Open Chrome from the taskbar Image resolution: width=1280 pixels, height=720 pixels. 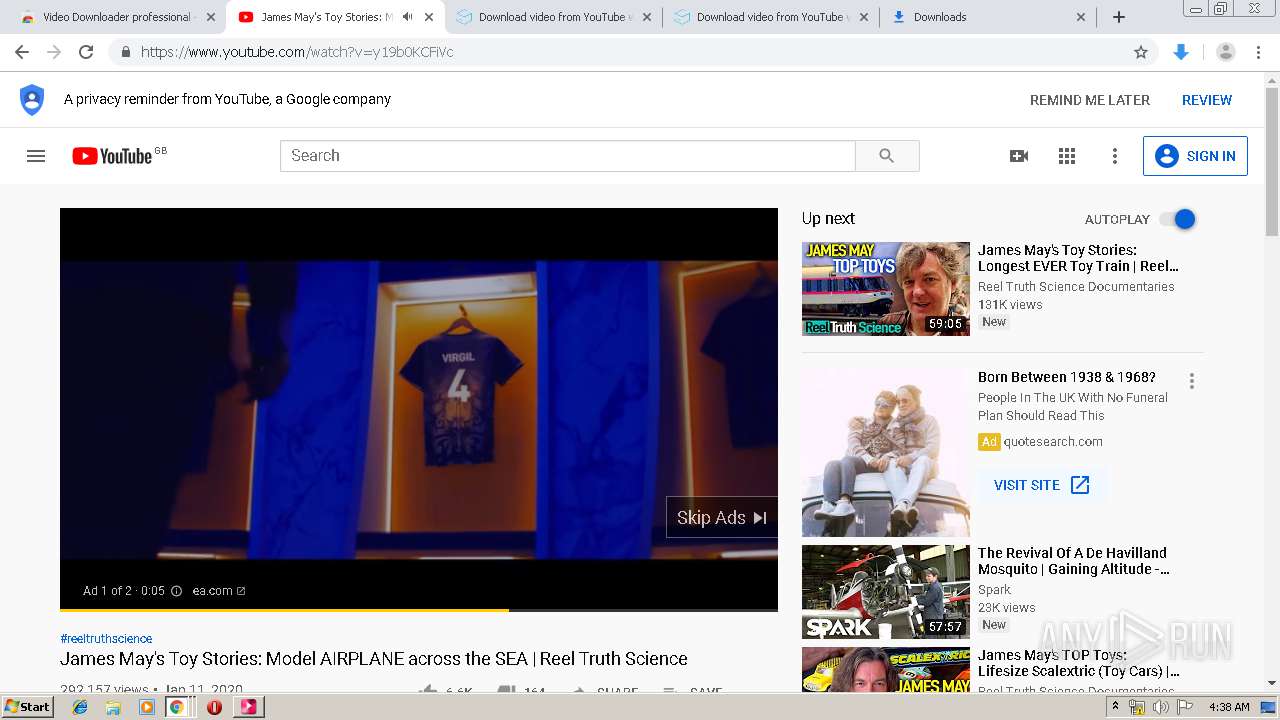pos(177,707)
